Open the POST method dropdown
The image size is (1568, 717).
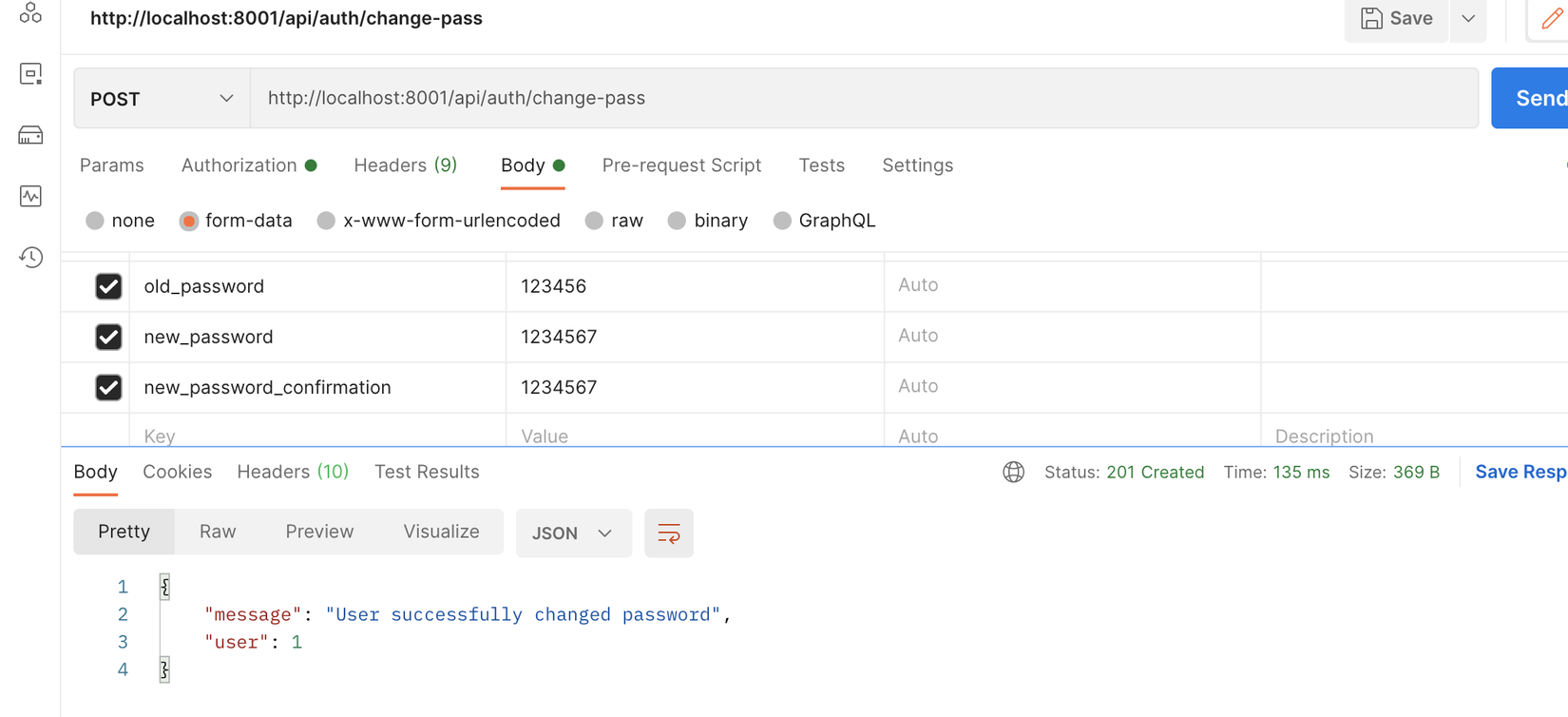162,99
